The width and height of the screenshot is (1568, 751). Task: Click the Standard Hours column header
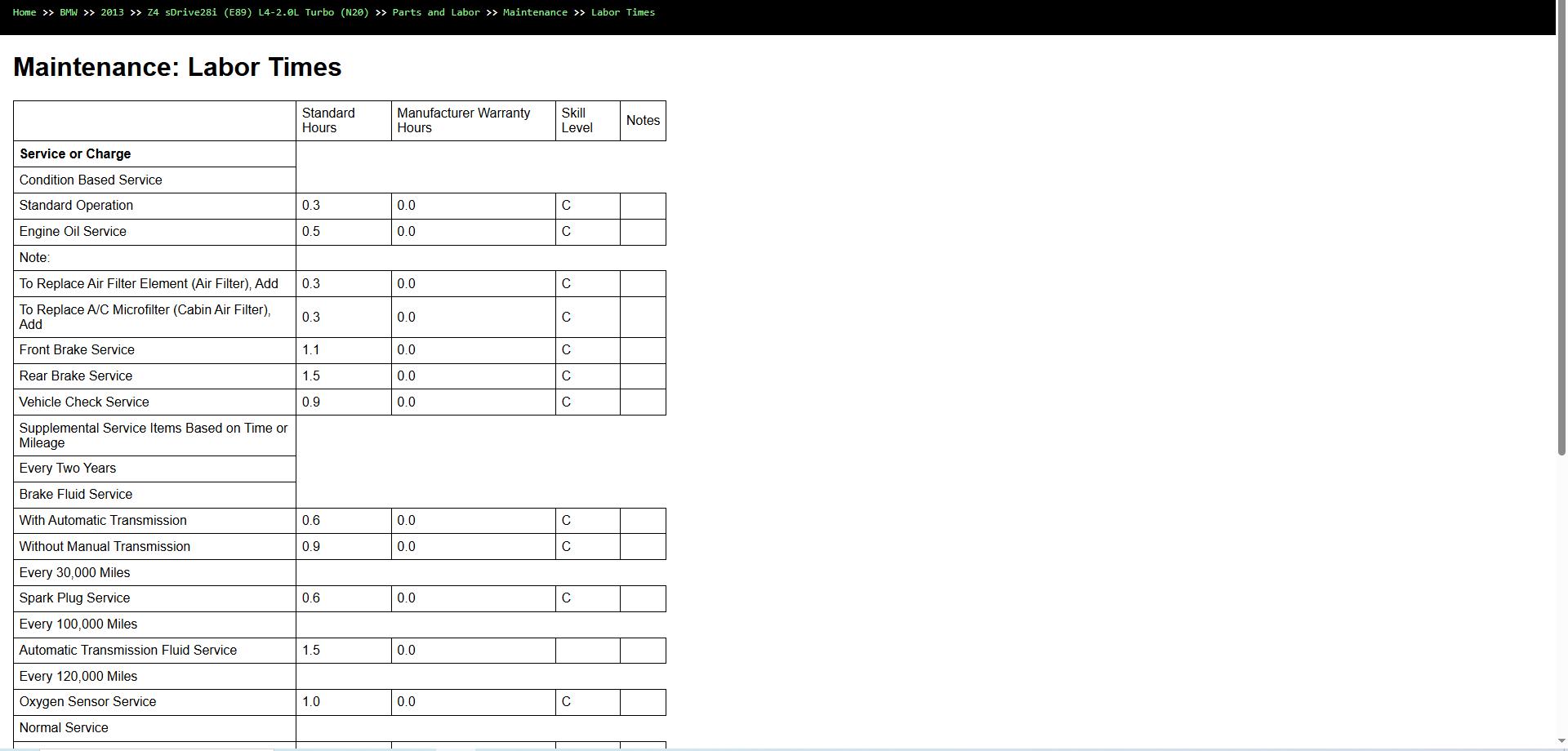(343, 121)
